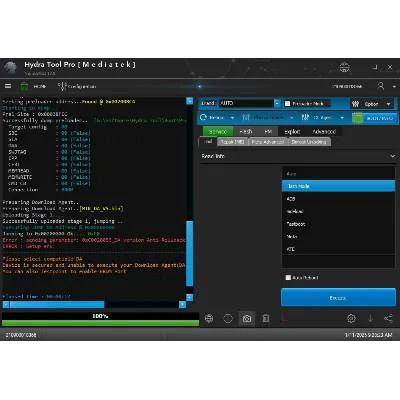This screenshot has width=400, height=400.
Task: Expand the Reboot dropdown arrow
Action: [232, 118]
